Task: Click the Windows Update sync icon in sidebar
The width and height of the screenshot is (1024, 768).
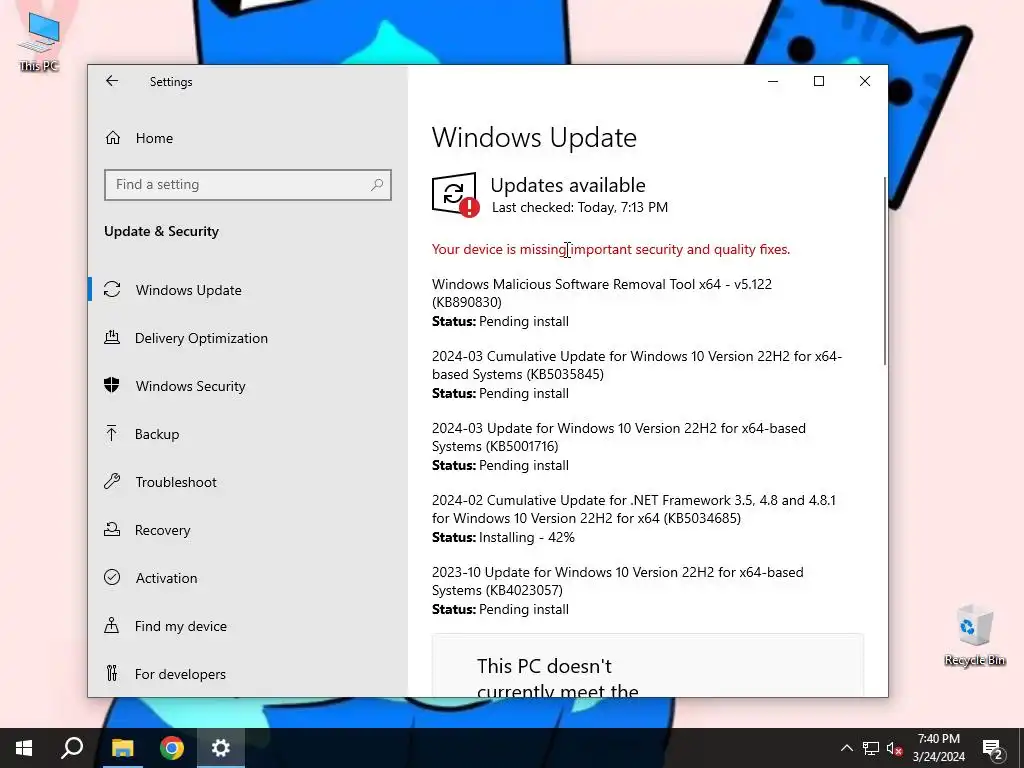Action: 112,289
